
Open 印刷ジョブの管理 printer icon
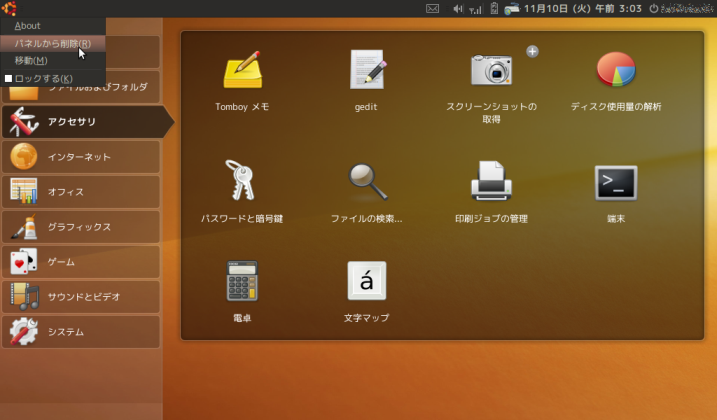(x=492, y=181)
